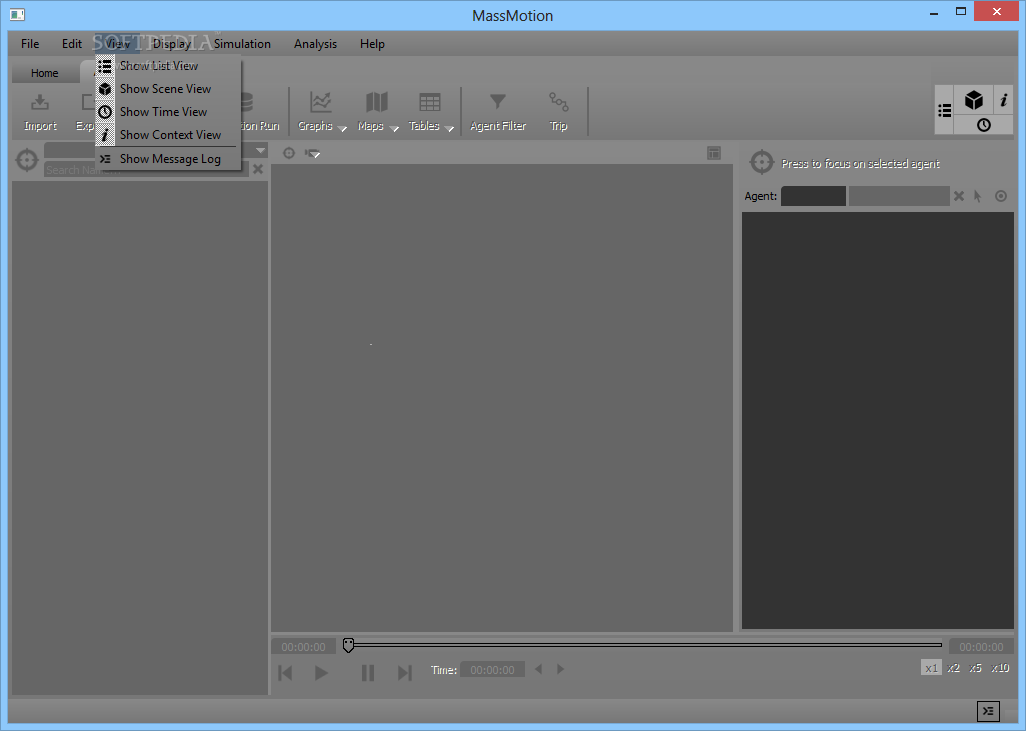
Task: Choose Show List View menu entry
Action: coord(168,66)
